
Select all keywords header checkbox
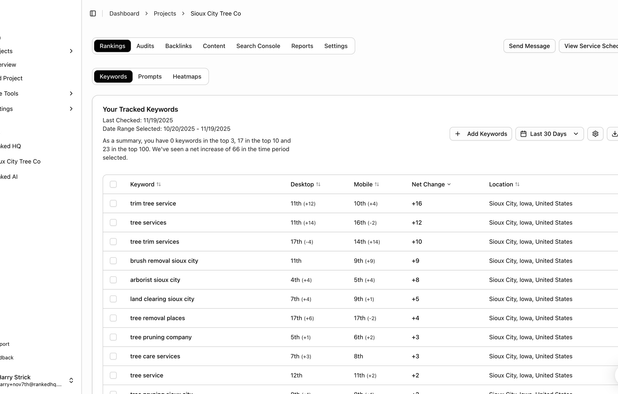113,184
